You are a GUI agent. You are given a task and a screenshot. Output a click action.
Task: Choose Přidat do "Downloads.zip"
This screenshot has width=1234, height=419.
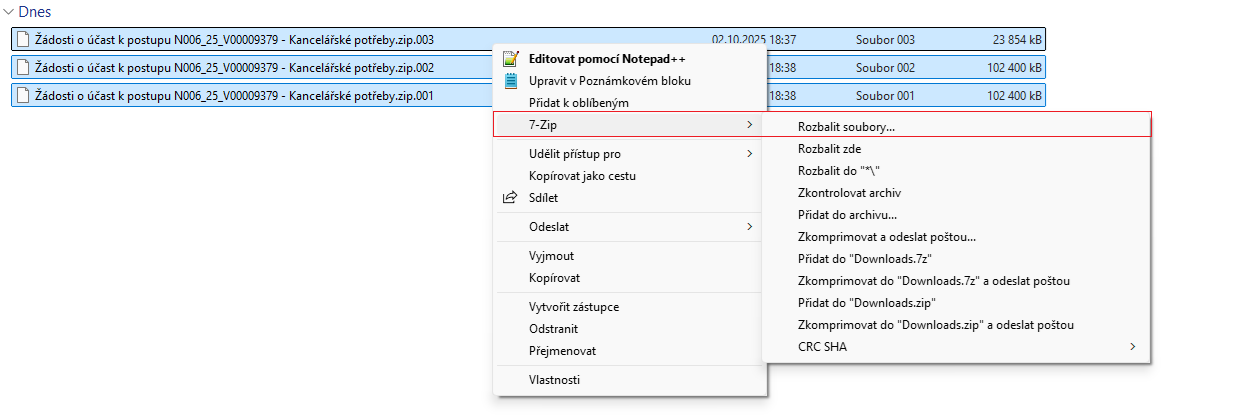click(x=866, y=303)
